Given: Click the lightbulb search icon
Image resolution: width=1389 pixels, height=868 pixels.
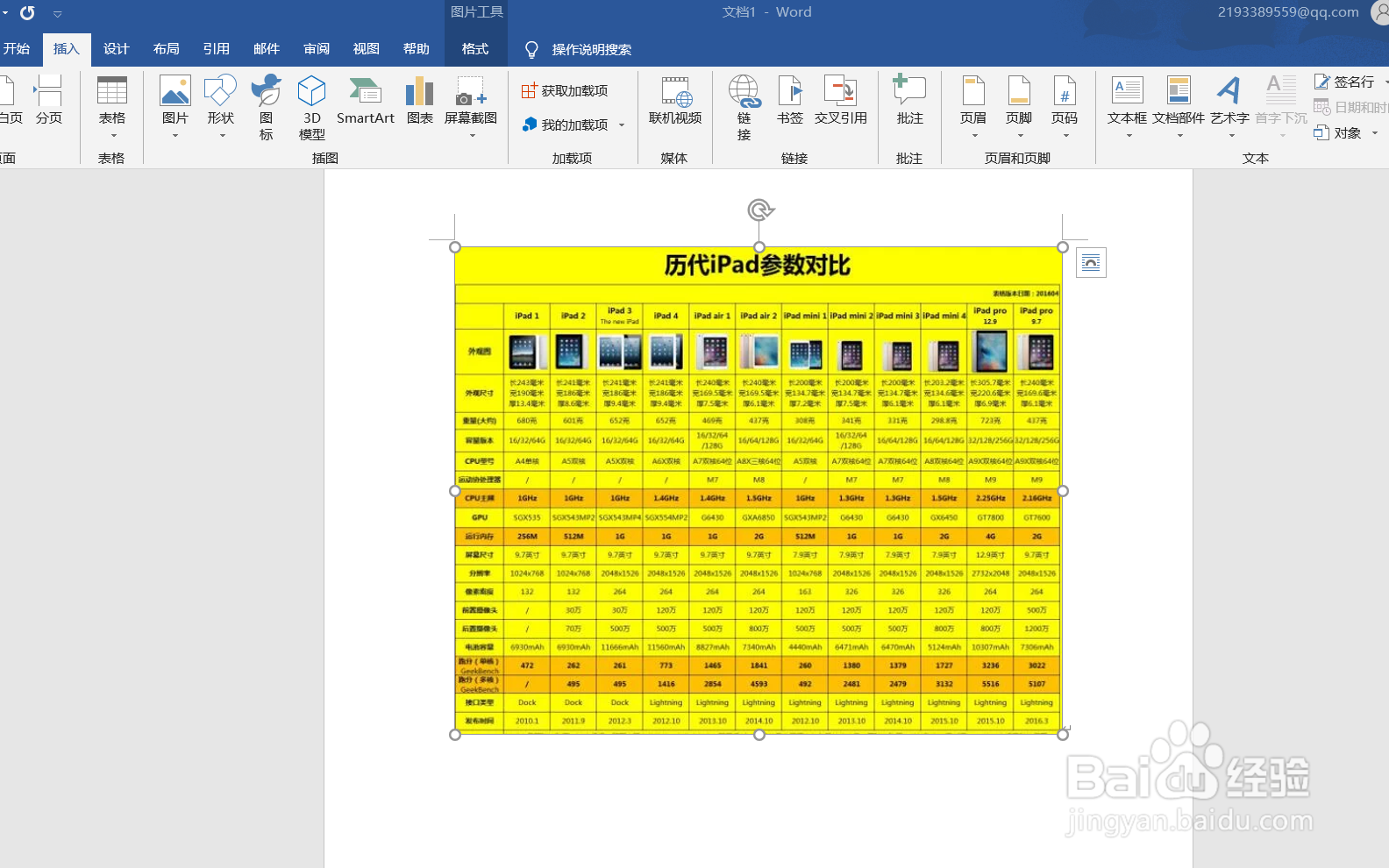Looking at the screenshot, I should click(531, 50).
